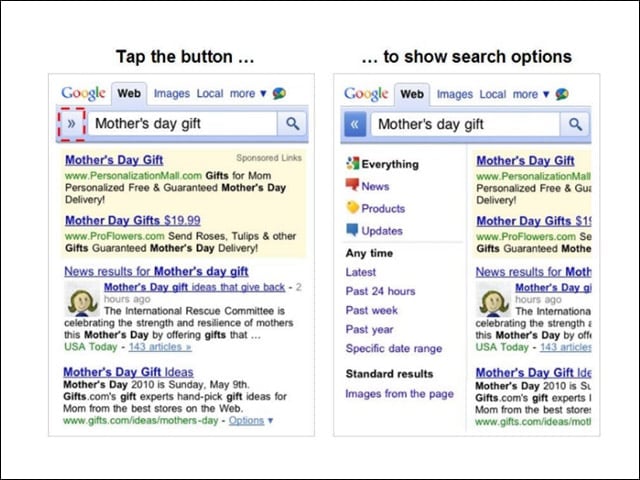Open the Google chat bubble icon in the left panel
Screen dimensions: 640x480
pyautogui.click(x=279, y=93)
